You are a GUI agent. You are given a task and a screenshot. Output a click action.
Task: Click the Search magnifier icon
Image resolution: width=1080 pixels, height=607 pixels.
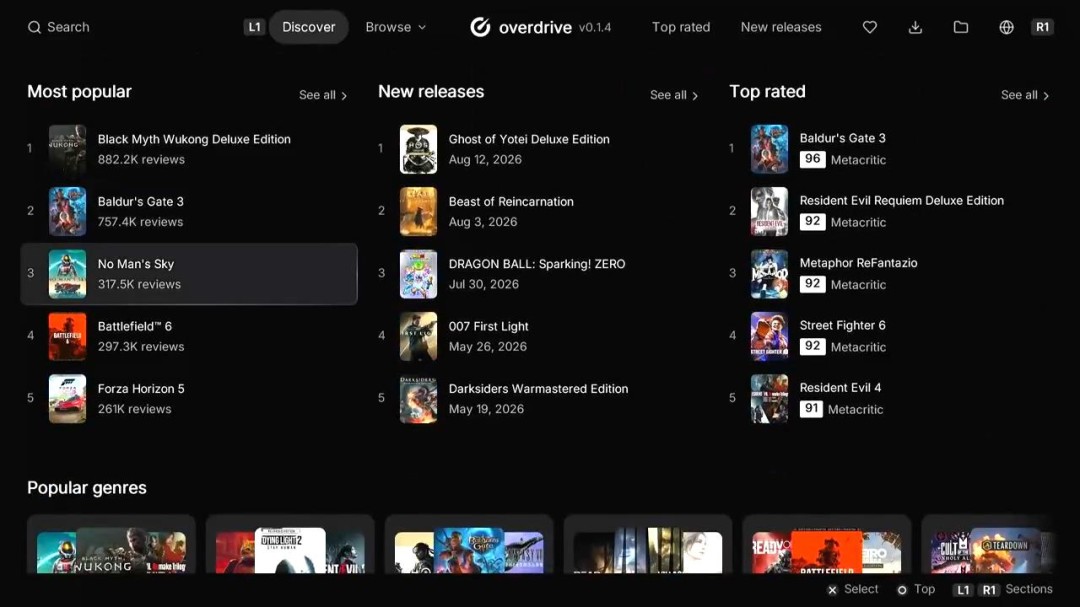34,28
